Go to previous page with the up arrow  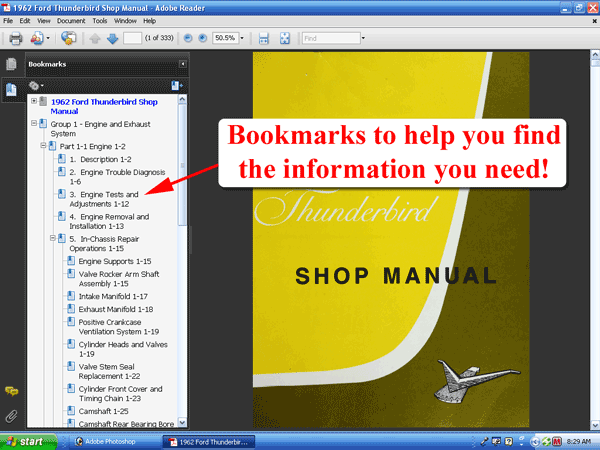[95, 38]
